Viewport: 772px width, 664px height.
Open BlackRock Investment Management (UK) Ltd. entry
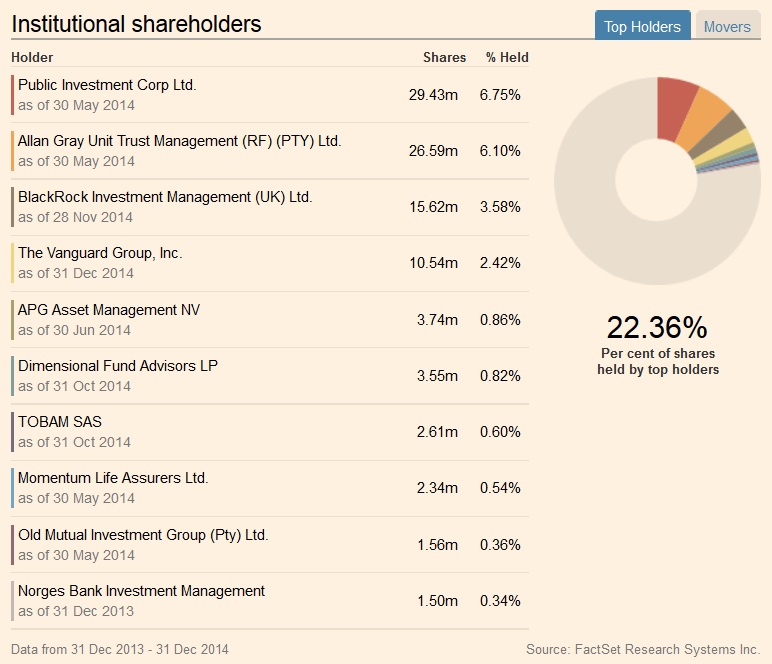pyautogui.click(x=165, y=198)
